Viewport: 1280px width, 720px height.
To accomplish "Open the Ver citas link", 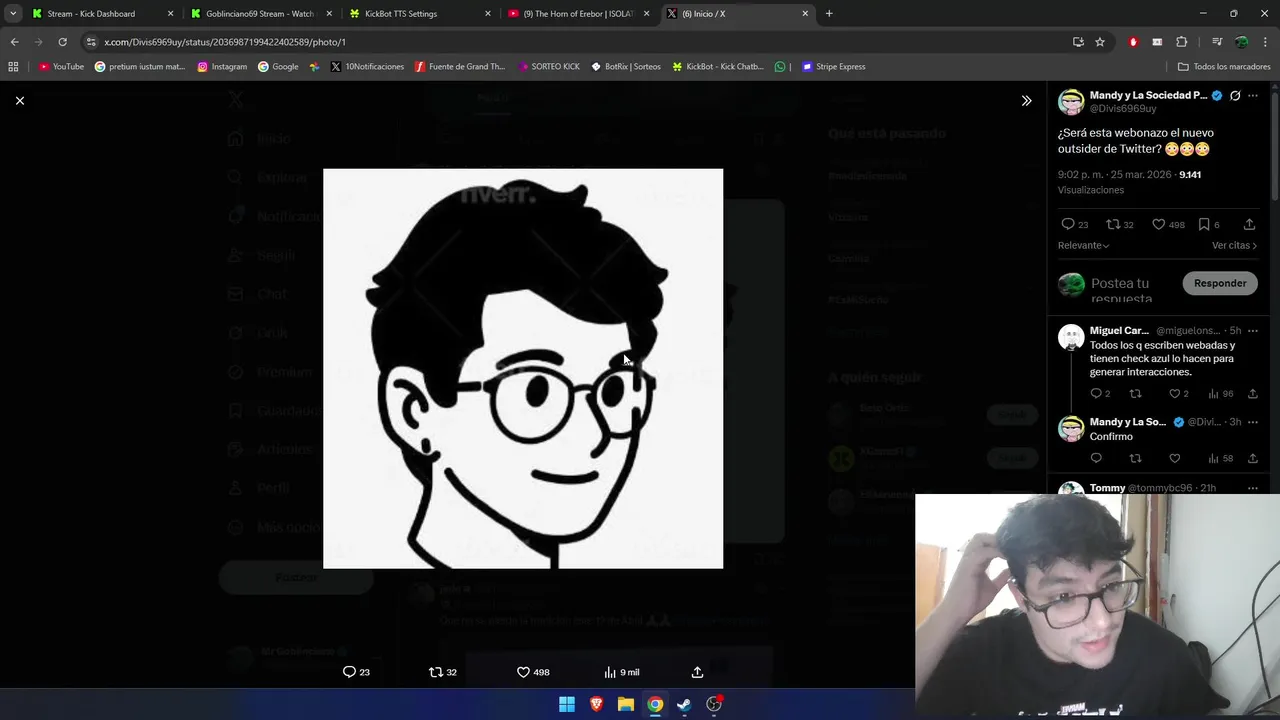I will [x=1234, y=245].
